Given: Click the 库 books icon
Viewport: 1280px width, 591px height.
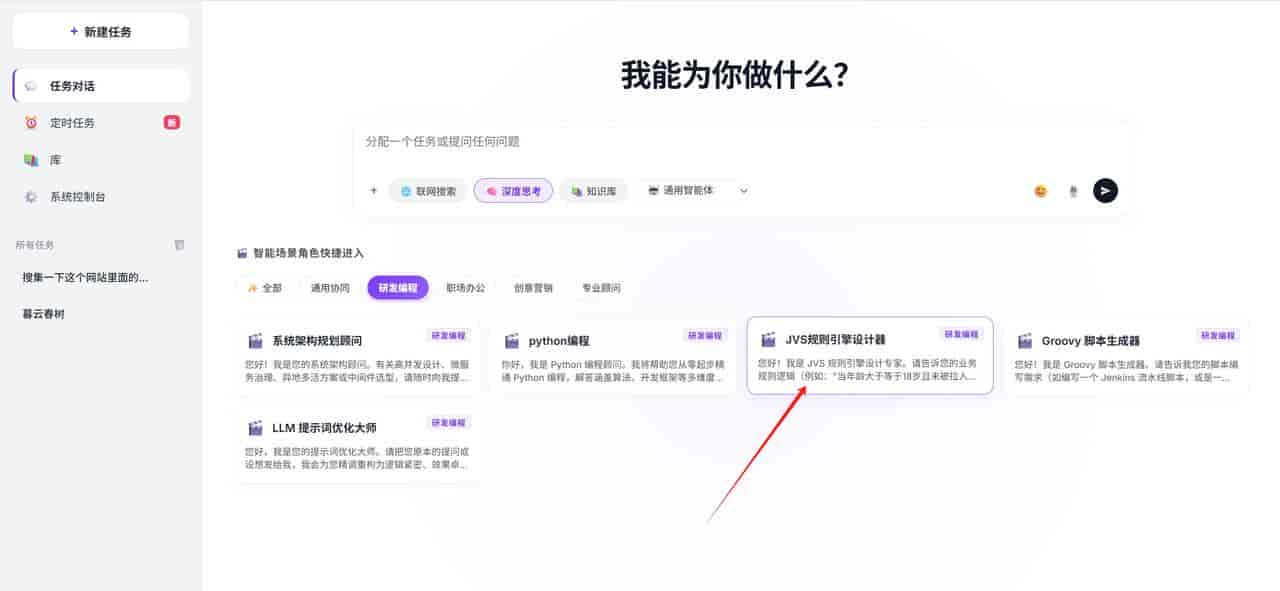Looking at the screenshot, I should 31,160.
